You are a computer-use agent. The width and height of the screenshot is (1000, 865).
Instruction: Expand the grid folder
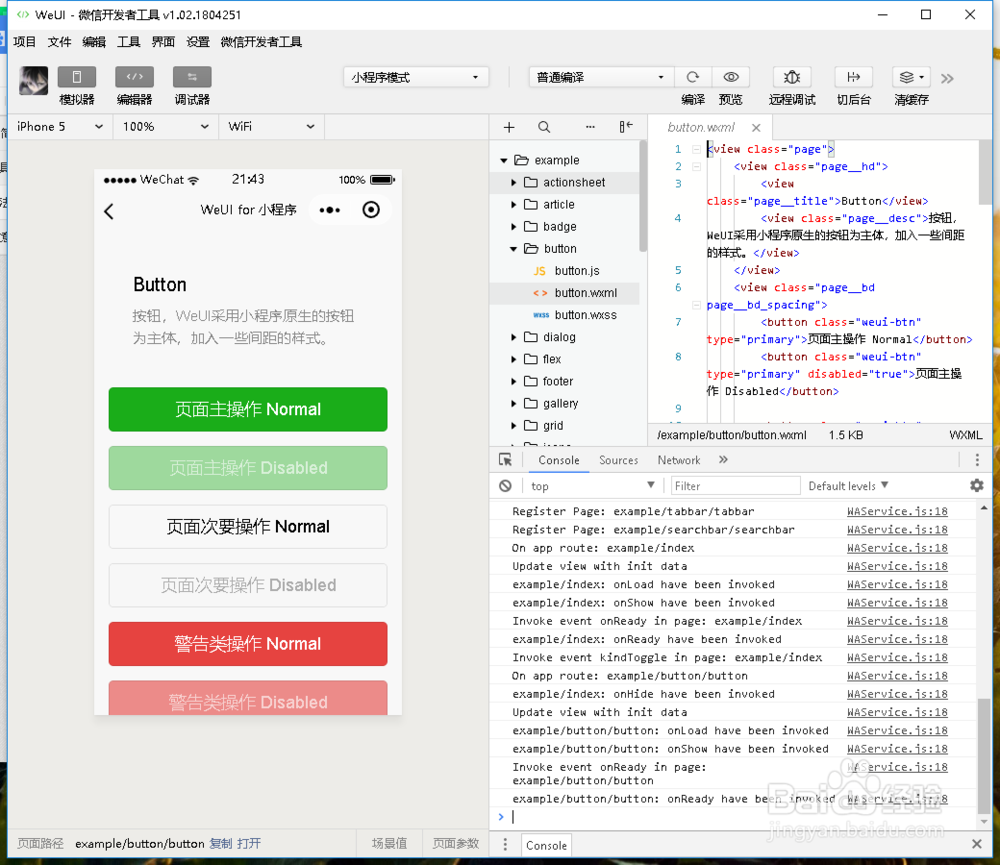tap(513, 425)
